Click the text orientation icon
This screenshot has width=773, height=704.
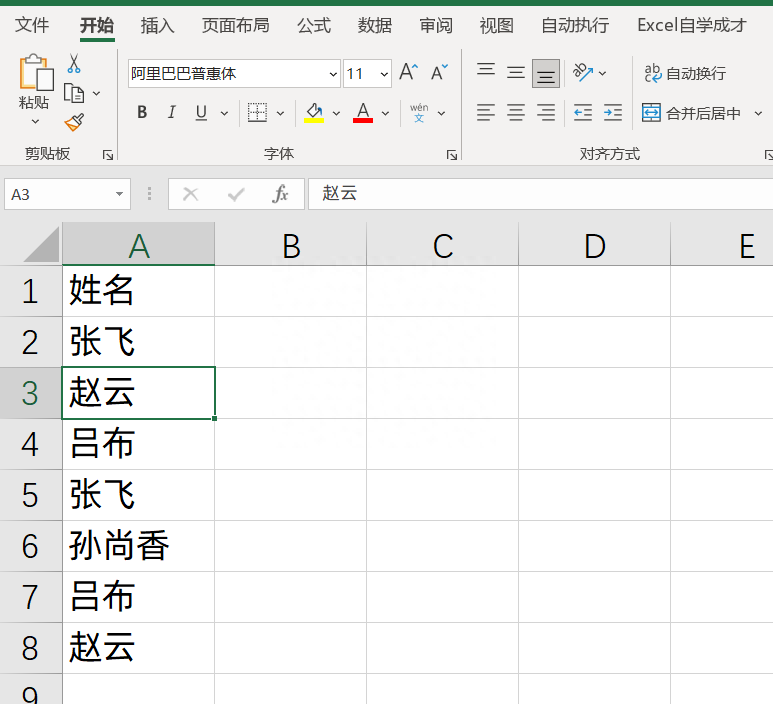(x=583, y=73)
